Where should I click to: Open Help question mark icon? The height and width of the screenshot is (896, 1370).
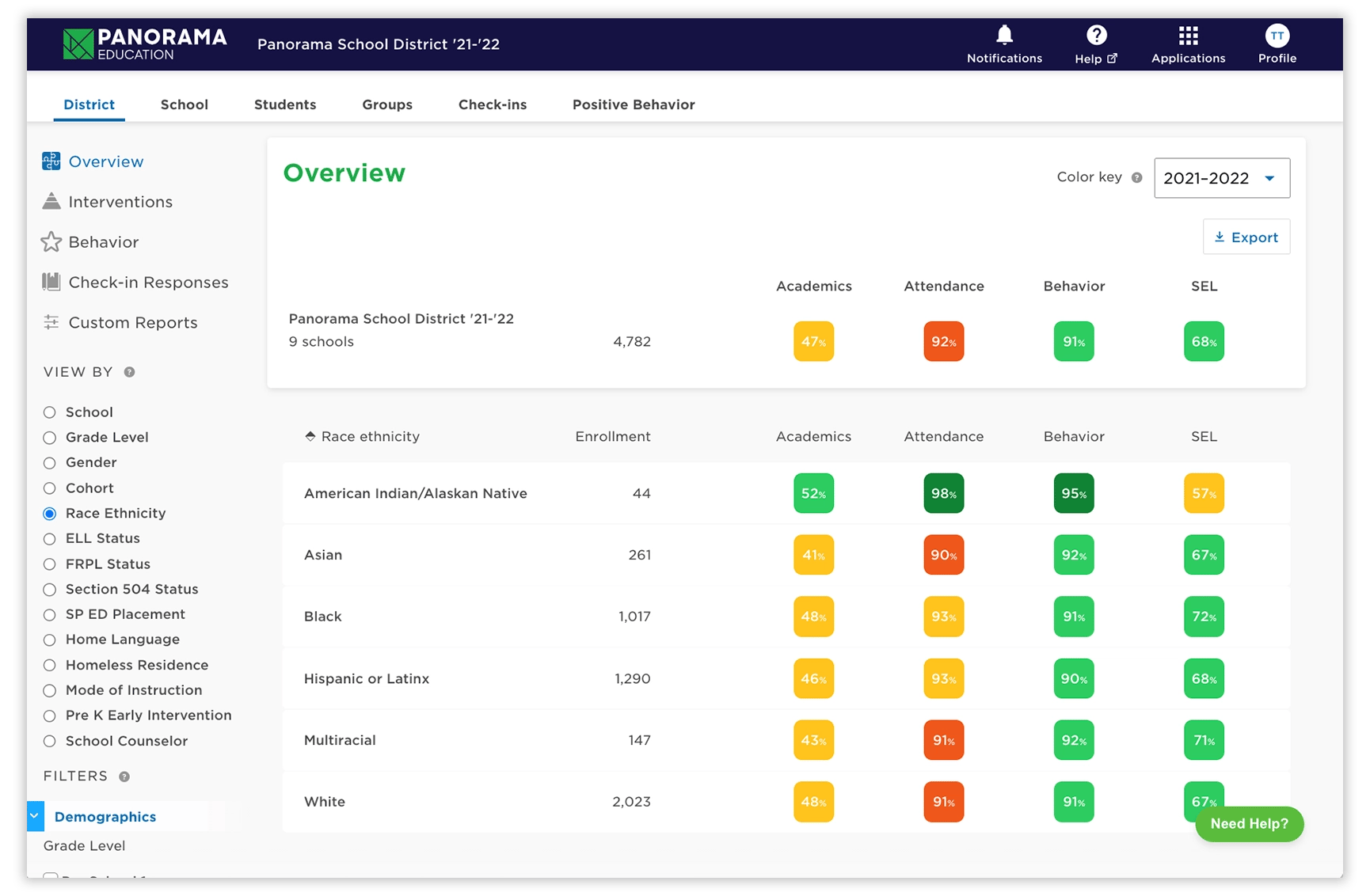pyautogui.click(x=1096, y=35)
